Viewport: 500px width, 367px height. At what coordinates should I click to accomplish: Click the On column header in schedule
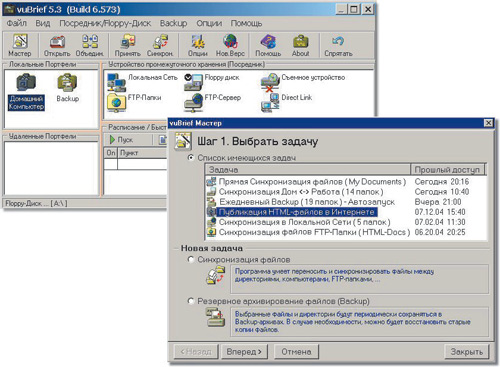click(x=111, y=153)
